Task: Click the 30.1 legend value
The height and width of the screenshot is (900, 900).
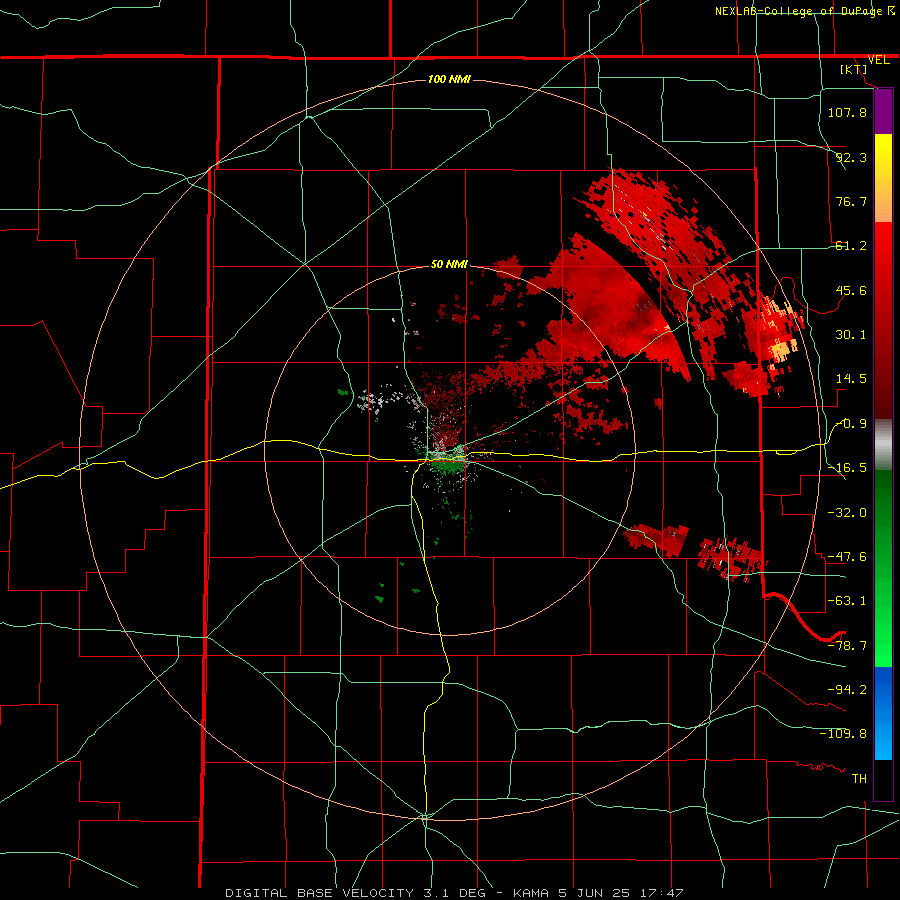Action: [x=851, y=335]
